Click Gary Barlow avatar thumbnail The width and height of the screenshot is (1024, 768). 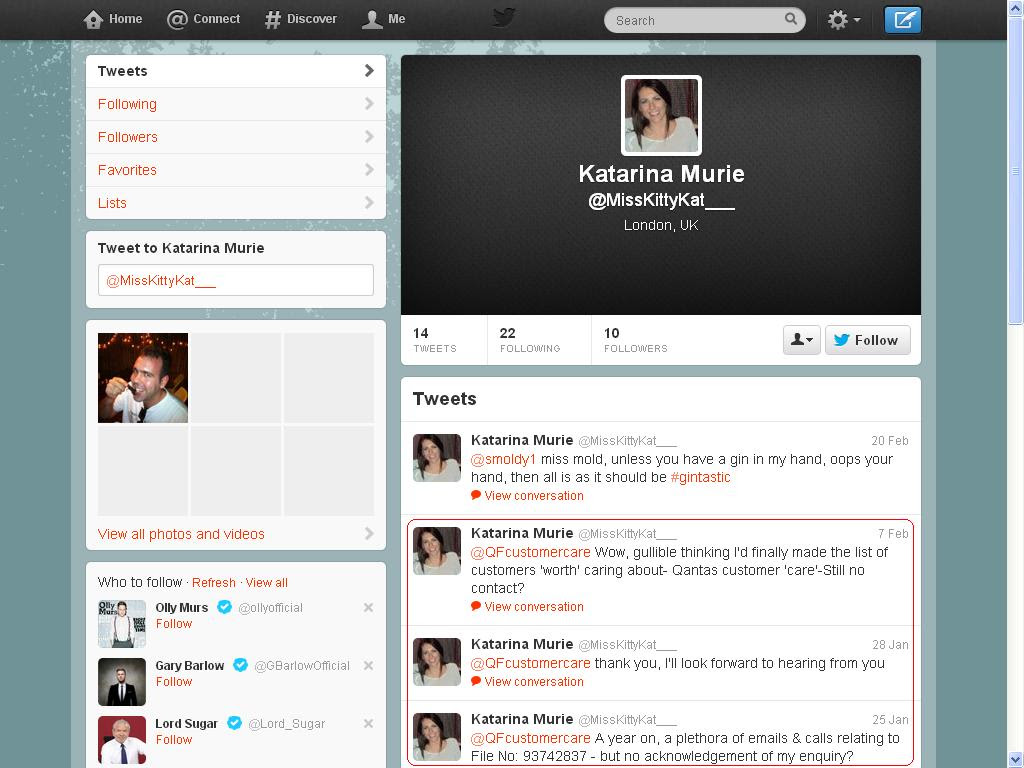click(x=122, y=682)
